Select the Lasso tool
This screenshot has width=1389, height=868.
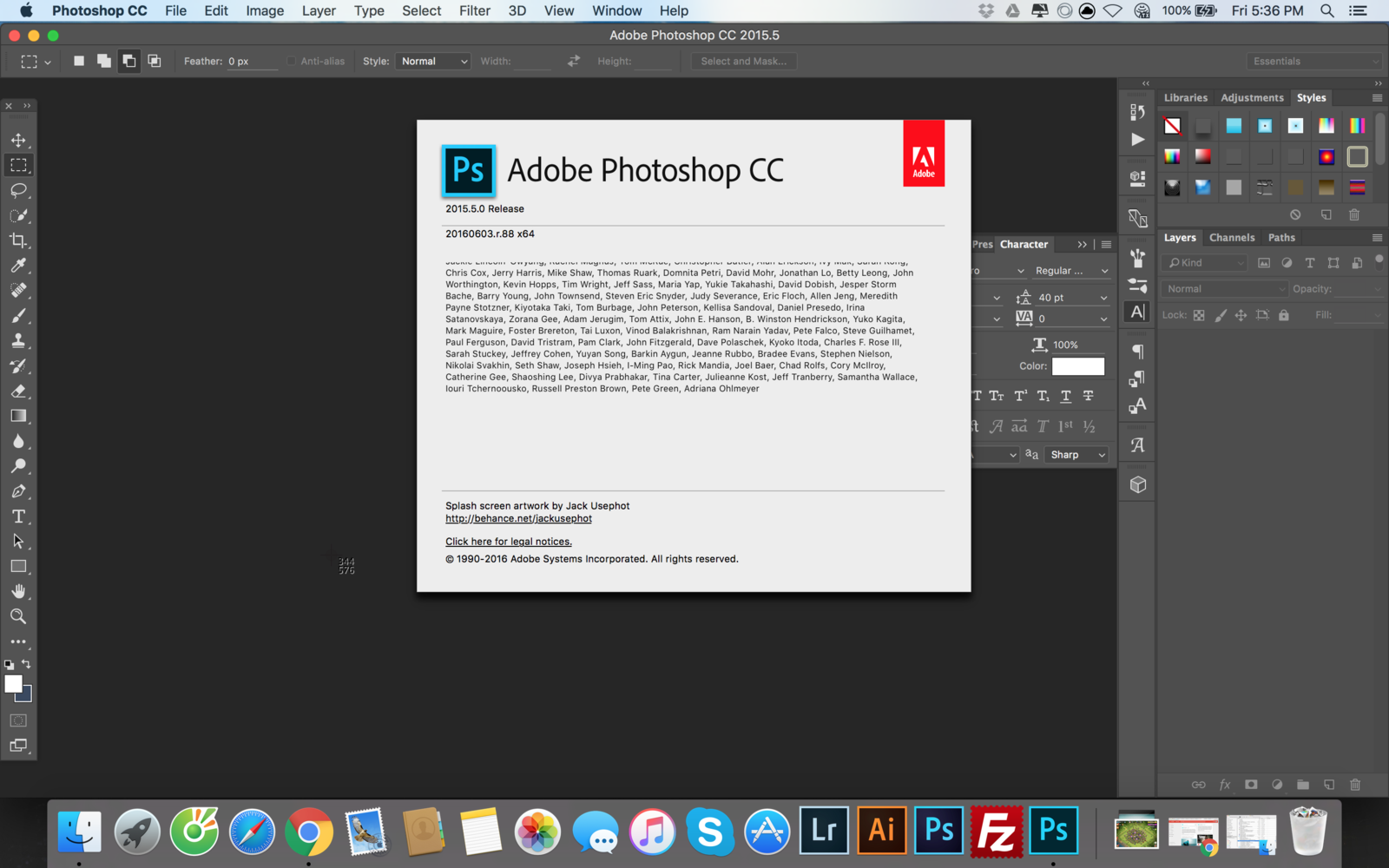coord(18,190)
